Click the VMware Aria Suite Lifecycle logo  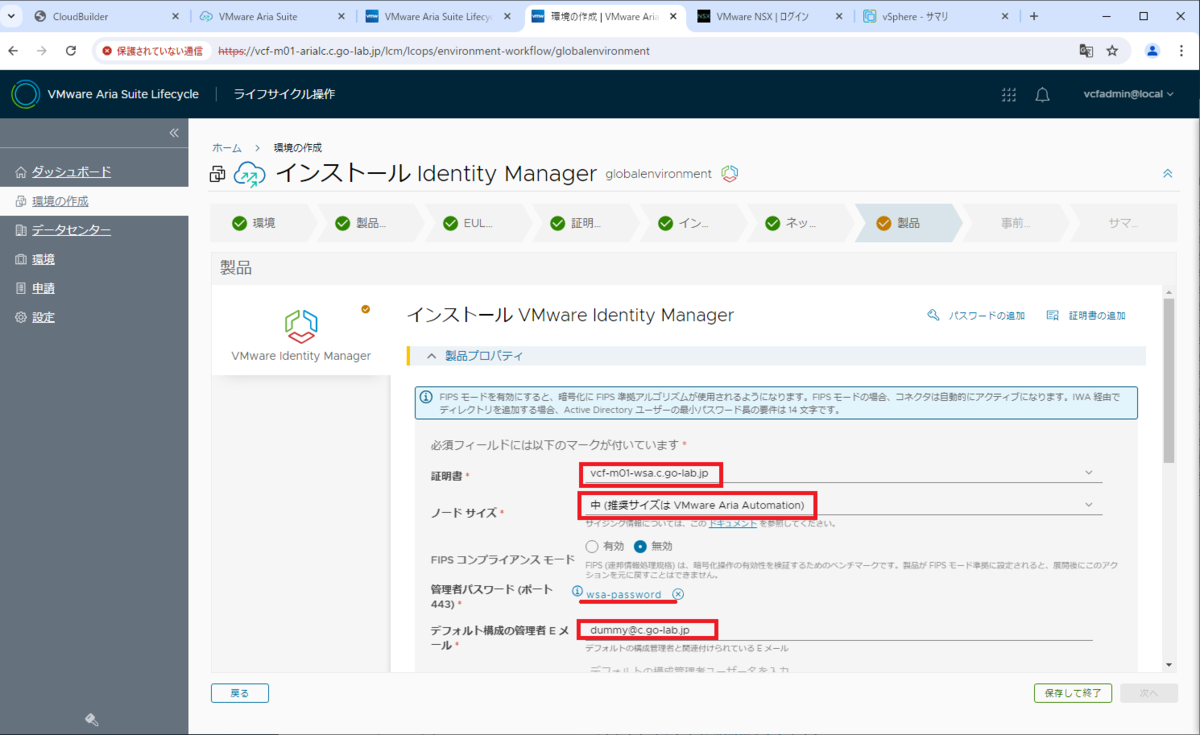[25, 94]
